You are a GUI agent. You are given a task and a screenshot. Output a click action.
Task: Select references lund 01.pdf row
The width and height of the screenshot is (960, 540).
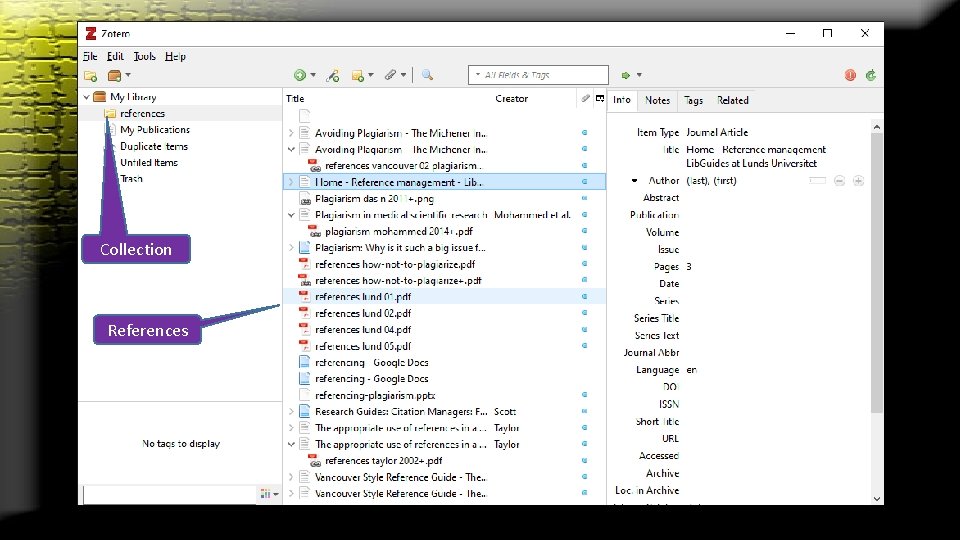pyautogui.click(x=444, y=296)
